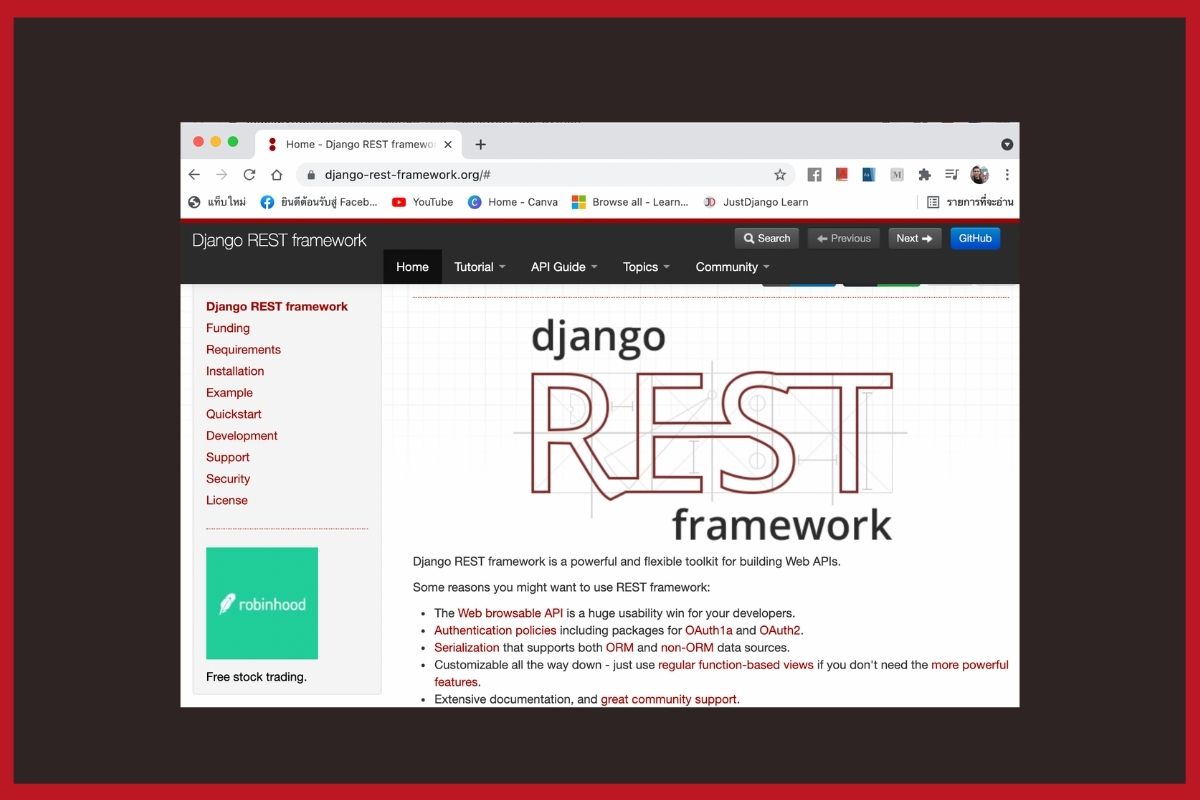Viewport: 1200px width, 800px height.
Task: Open the Extensions puzzle-piece menu
Action: click(x=924, y=174)
